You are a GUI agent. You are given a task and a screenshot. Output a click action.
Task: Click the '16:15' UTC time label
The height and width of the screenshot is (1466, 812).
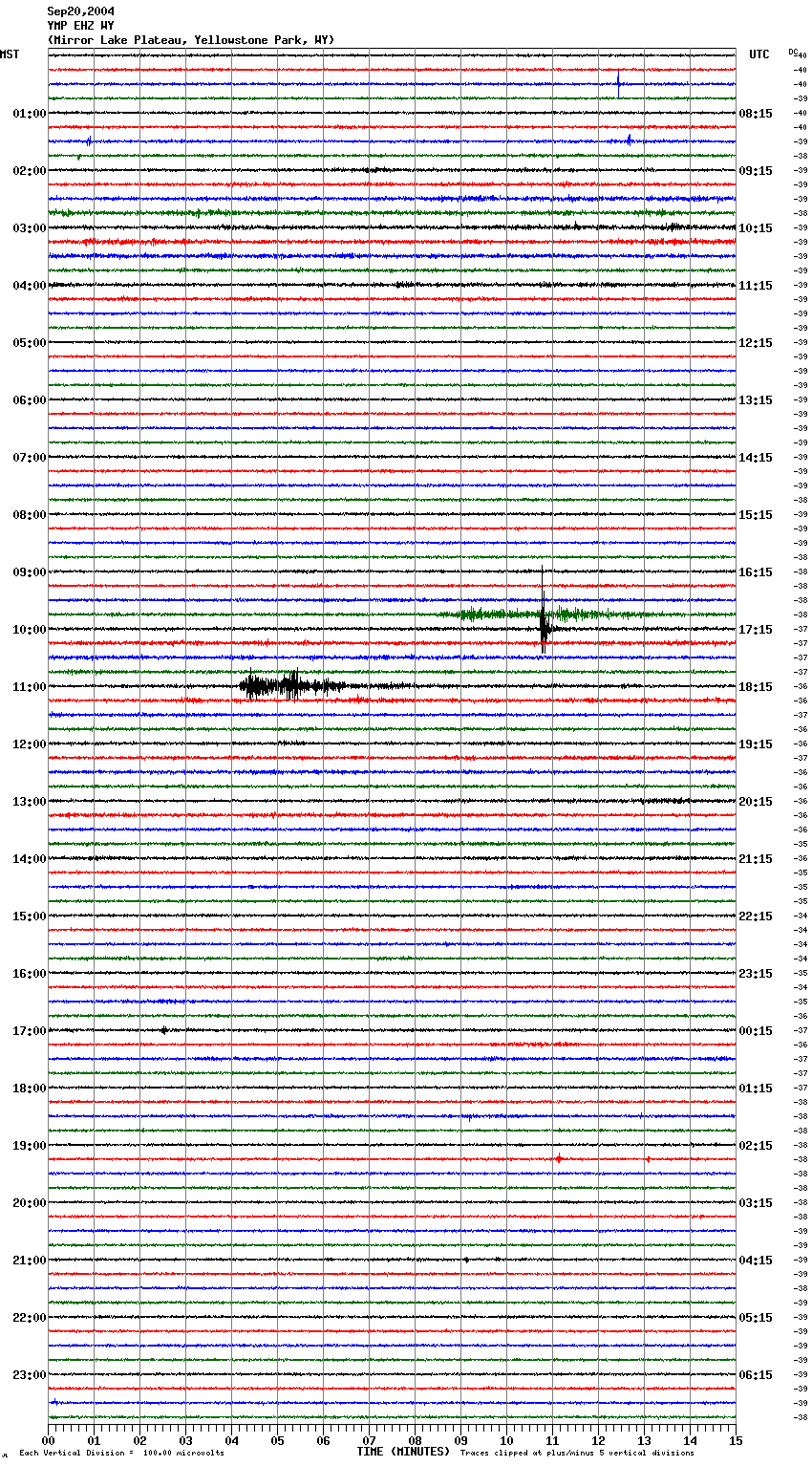coord(756,572)
